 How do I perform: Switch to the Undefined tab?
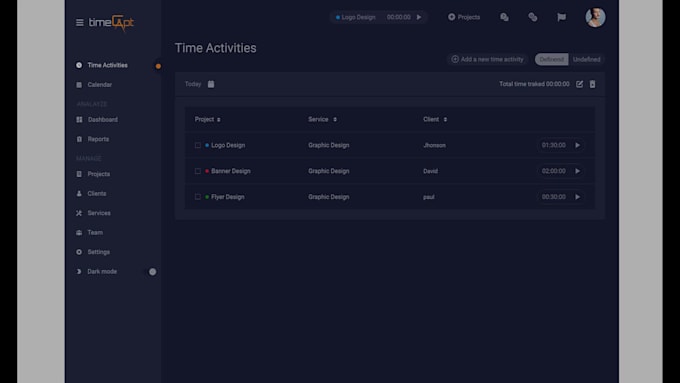click(586, 59)
